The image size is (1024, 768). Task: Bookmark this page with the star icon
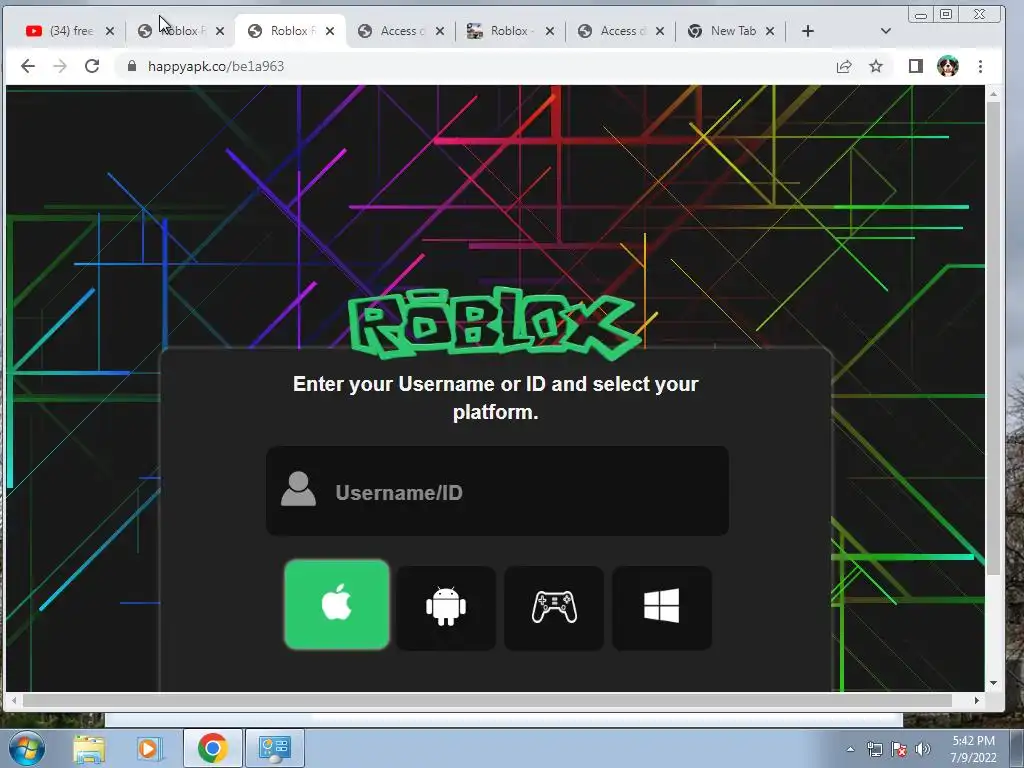coord(876,66)
